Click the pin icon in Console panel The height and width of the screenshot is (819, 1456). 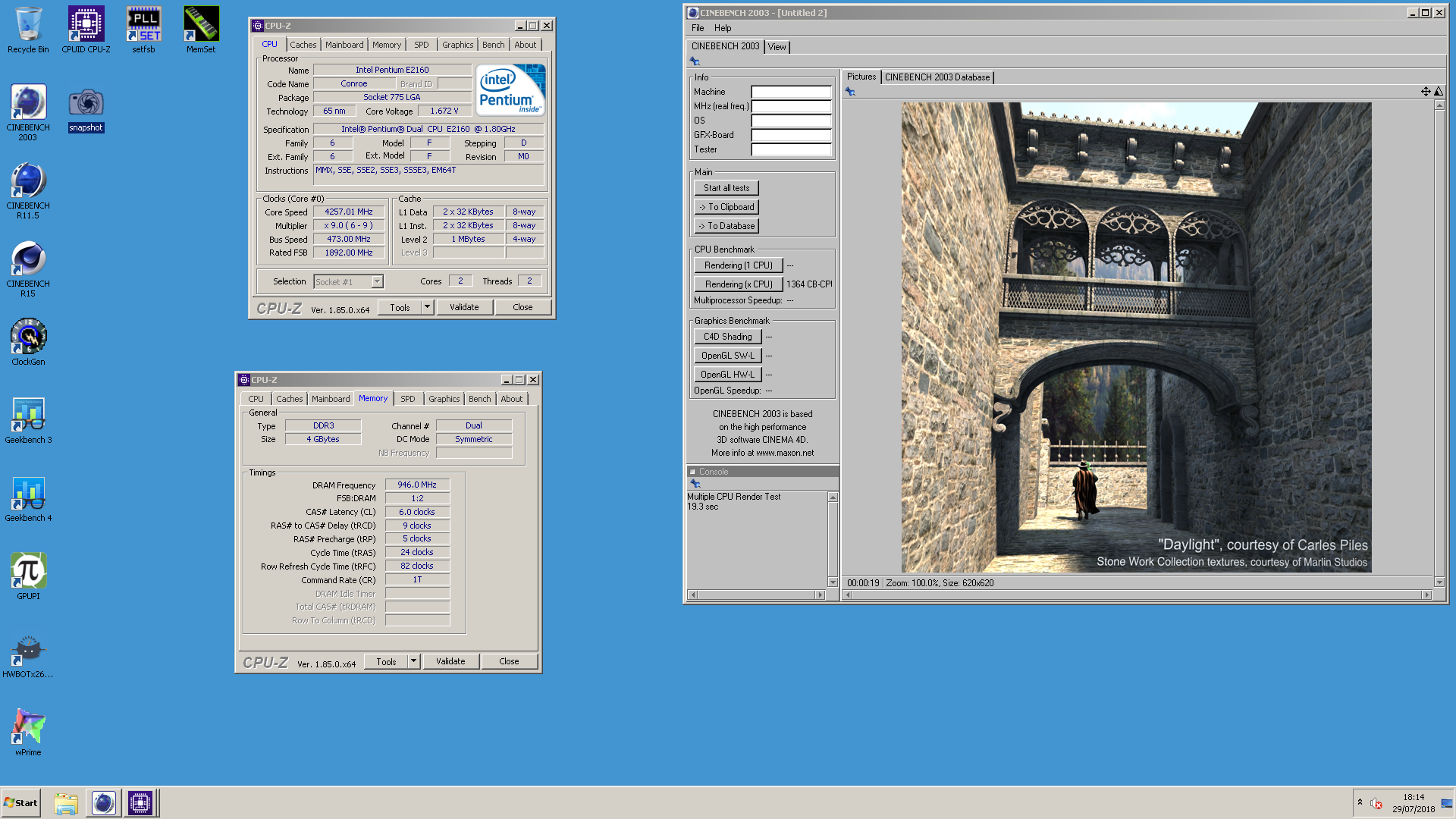tap(695, 483)
